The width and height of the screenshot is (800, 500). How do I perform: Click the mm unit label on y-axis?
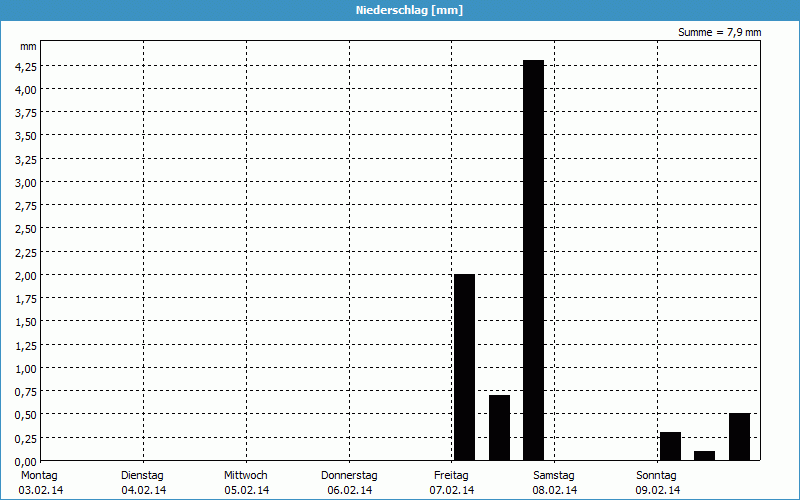pyautogui.click(x=28, y=47)
